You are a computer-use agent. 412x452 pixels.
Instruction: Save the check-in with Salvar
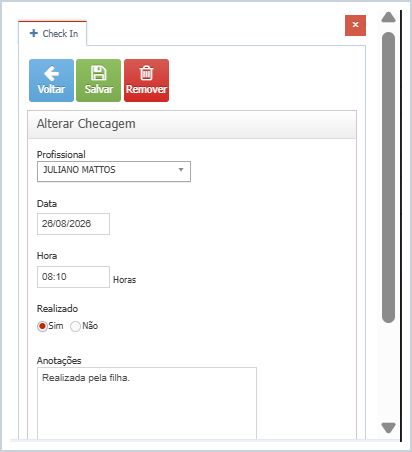pos(98,80)
